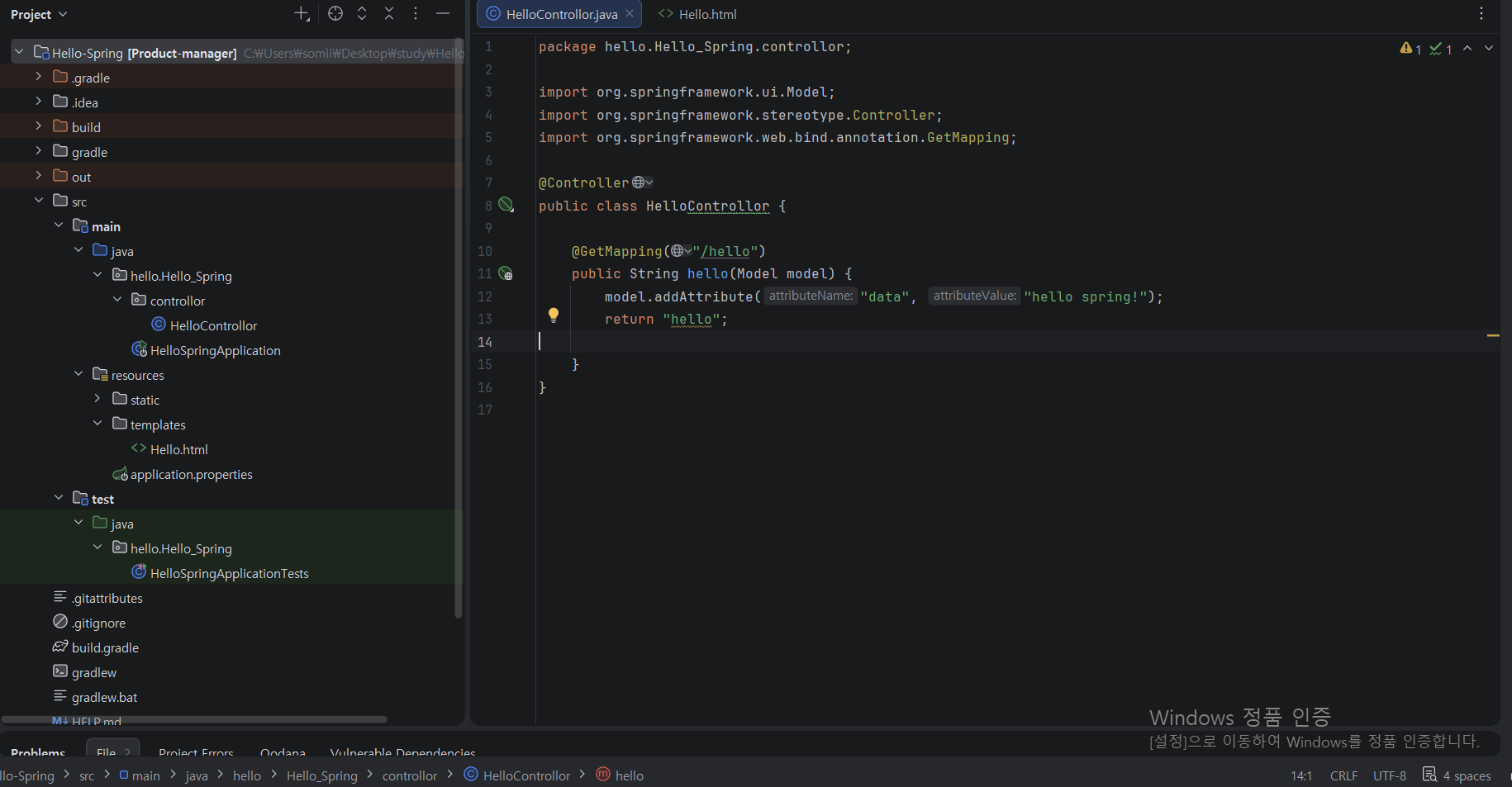
Task: Click the 14:1 cursor position indicator
Action: [1301, 775]
